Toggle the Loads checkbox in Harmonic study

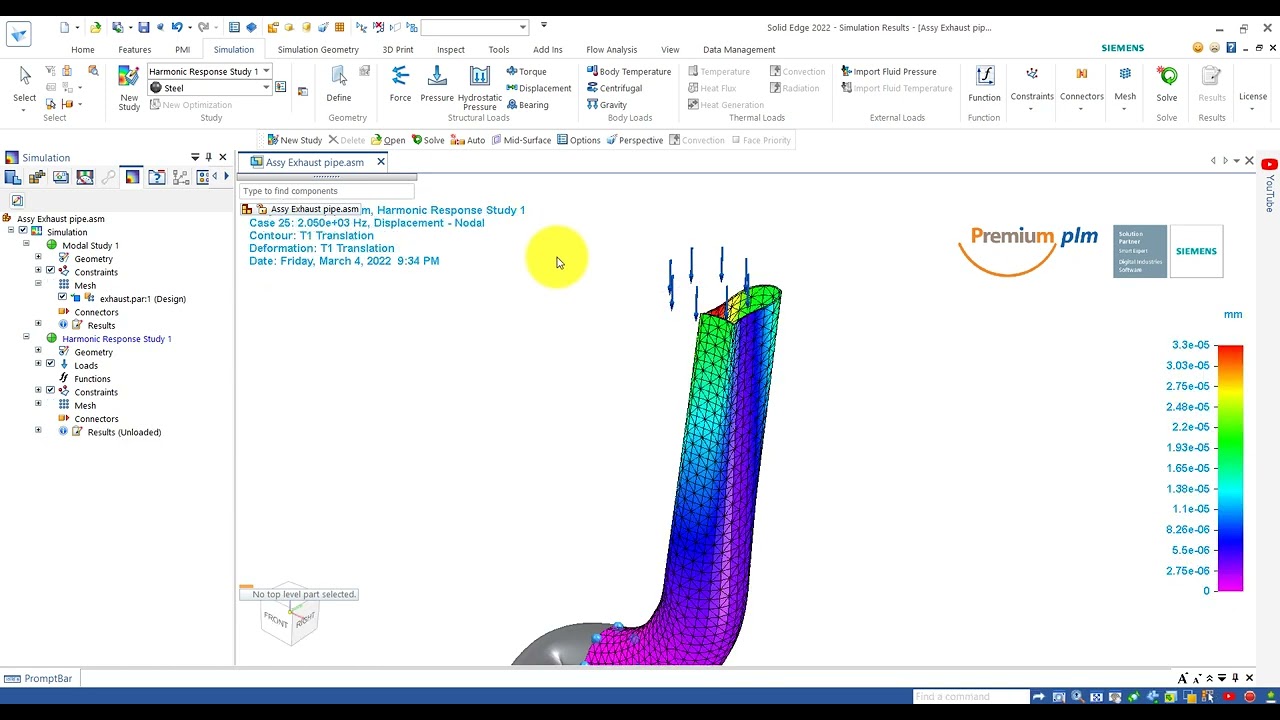[50, 365]
